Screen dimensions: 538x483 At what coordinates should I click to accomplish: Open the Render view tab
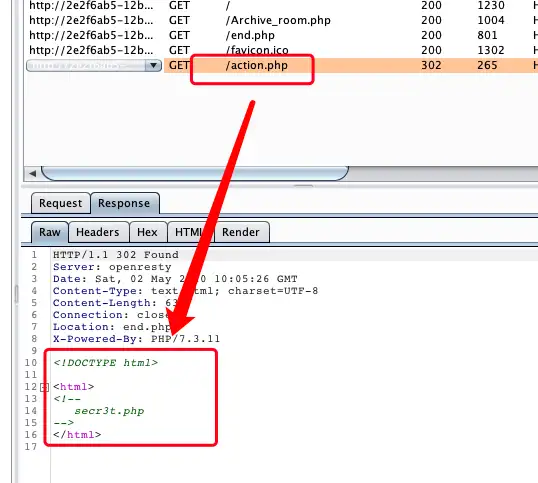tap(241, 232)
